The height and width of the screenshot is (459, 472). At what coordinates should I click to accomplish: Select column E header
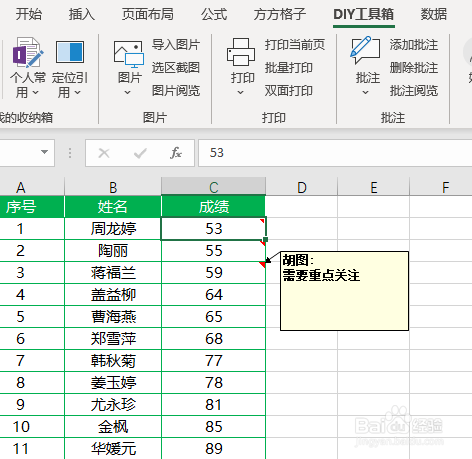374,187
